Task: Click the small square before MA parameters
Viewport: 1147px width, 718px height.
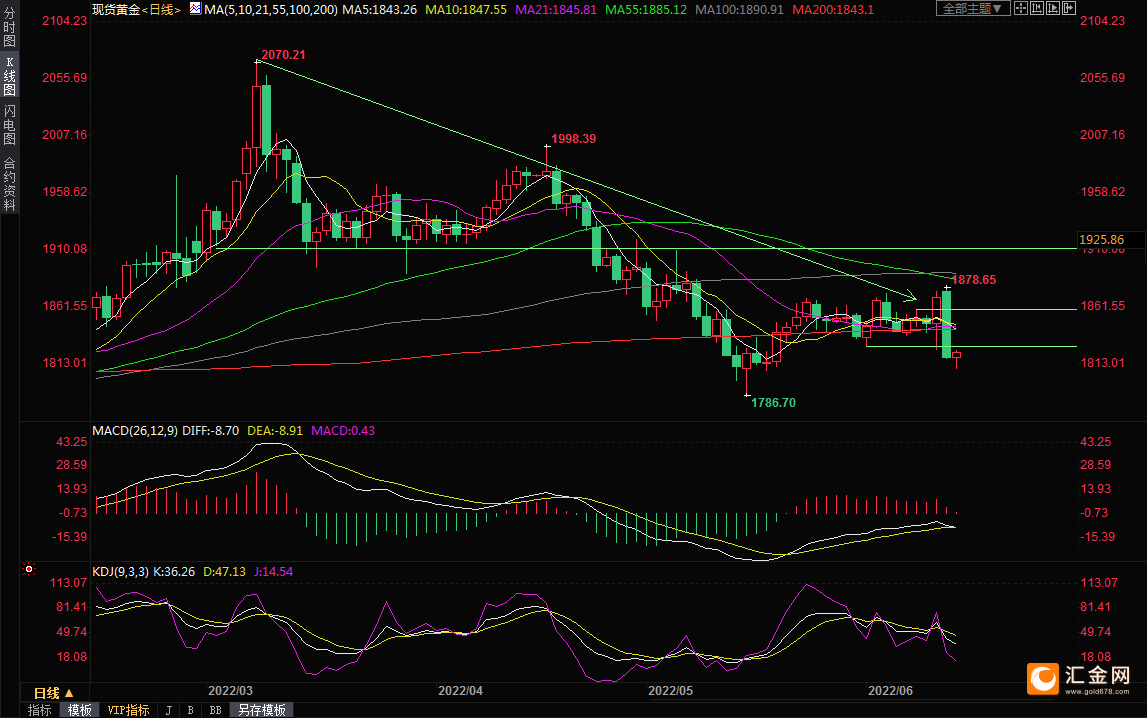Action: coord(195,9)
